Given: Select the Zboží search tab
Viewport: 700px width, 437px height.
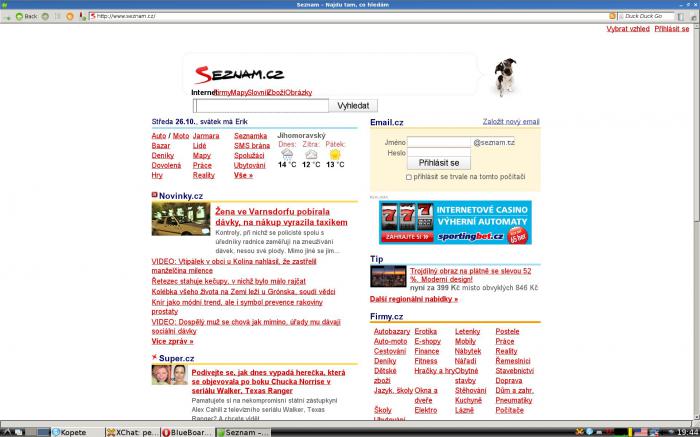Looking at the screenshot, I should tap(276, 93).
